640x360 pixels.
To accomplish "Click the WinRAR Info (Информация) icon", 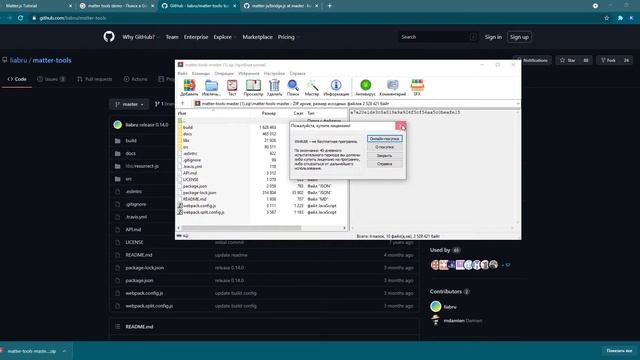I will 336,88.
